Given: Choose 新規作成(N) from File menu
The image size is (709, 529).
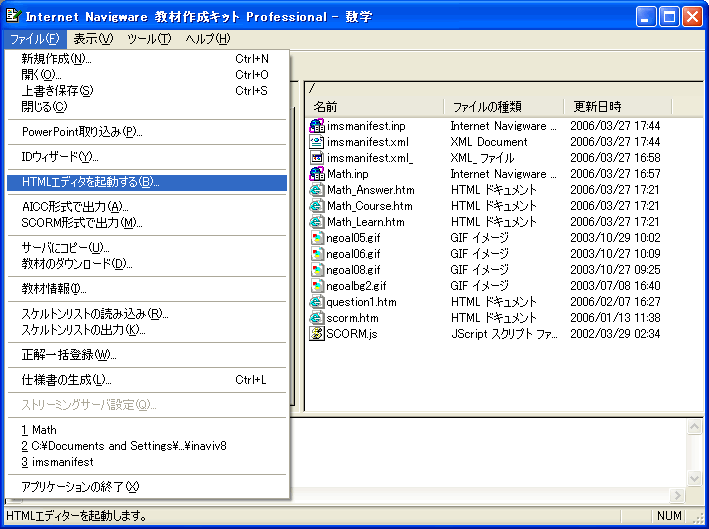Looking at the screenshot, I should (x=147, y=59).
